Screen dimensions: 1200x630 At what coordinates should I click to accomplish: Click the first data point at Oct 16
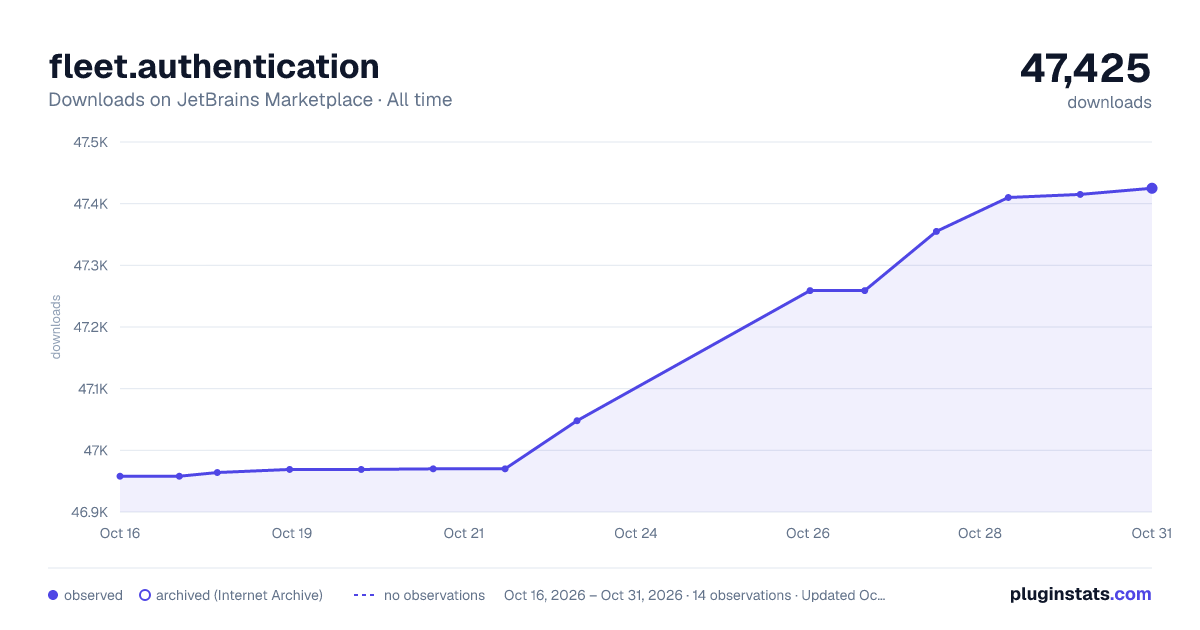pos(120,476)
